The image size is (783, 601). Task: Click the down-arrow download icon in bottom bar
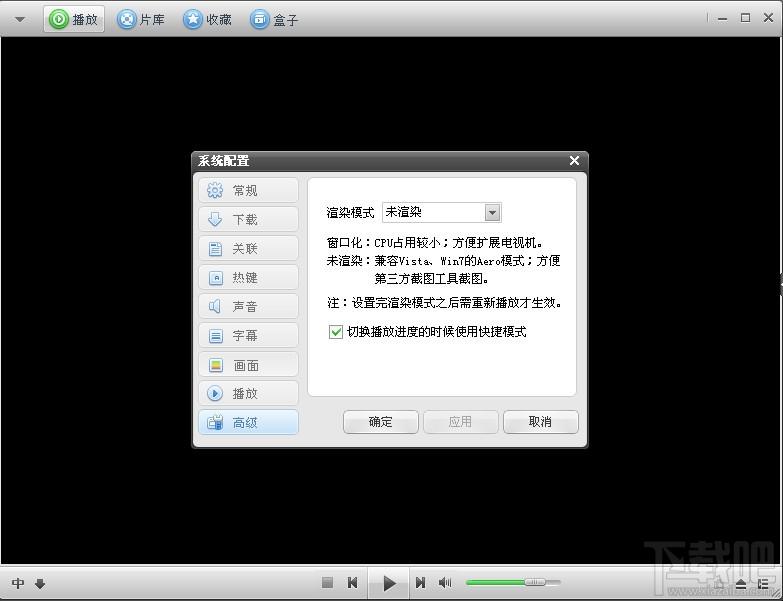(x=40, y=583)
